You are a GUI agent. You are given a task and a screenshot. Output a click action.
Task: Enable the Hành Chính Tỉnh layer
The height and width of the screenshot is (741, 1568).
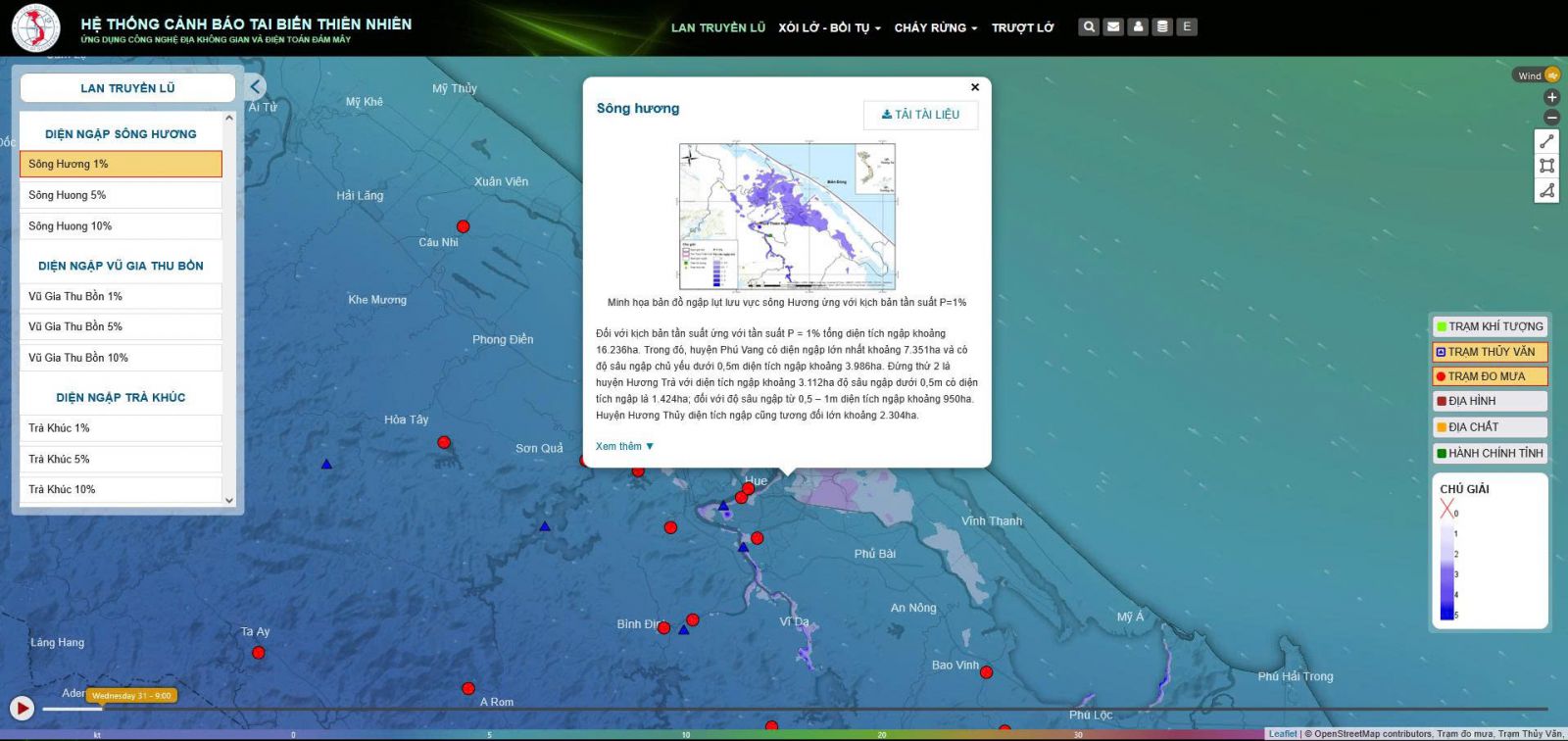pyautogui.click(x=1489, y=453)
